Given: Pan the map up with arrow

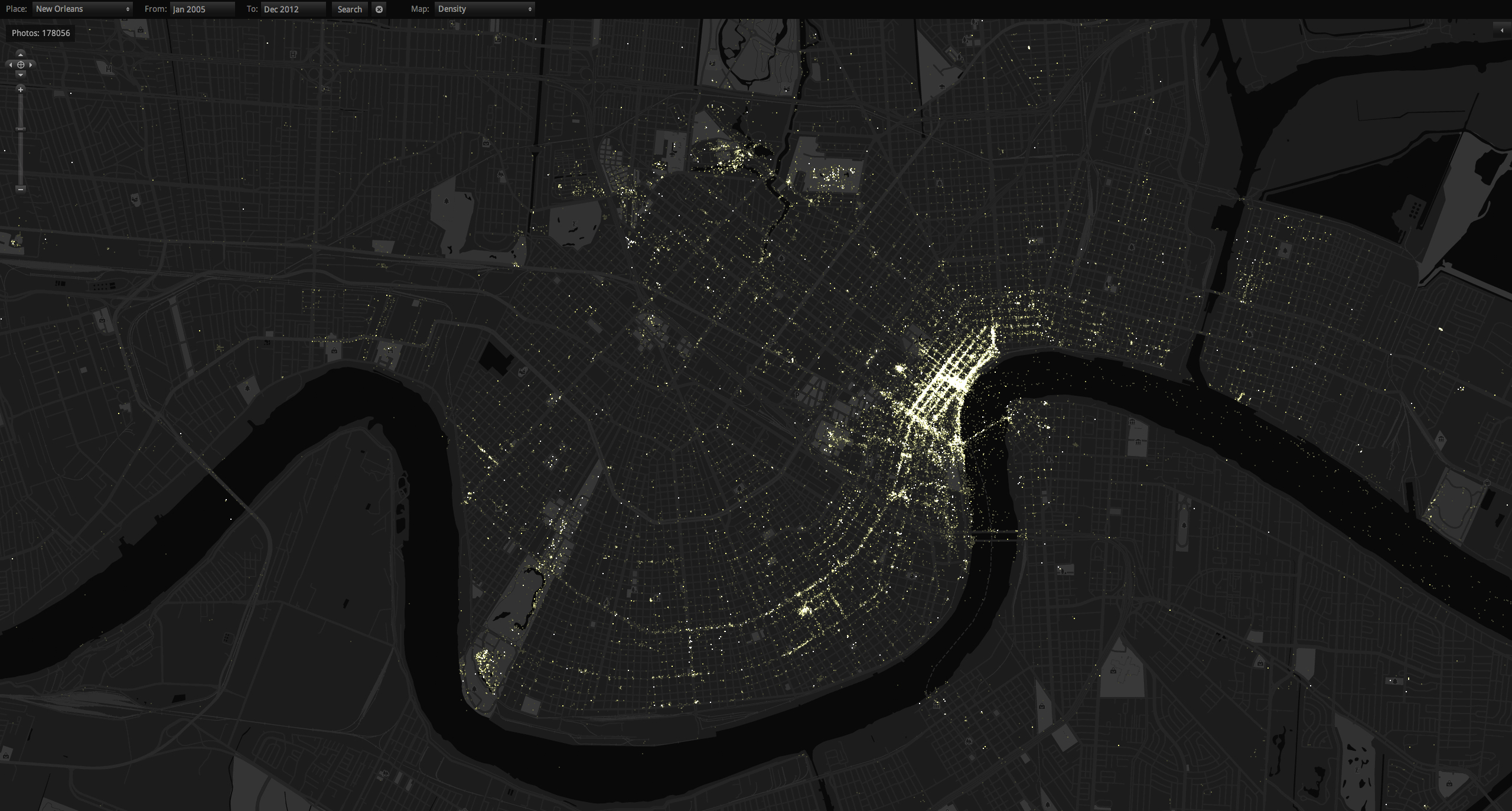Looking at the screenshot, I should (x=21, y=54).
